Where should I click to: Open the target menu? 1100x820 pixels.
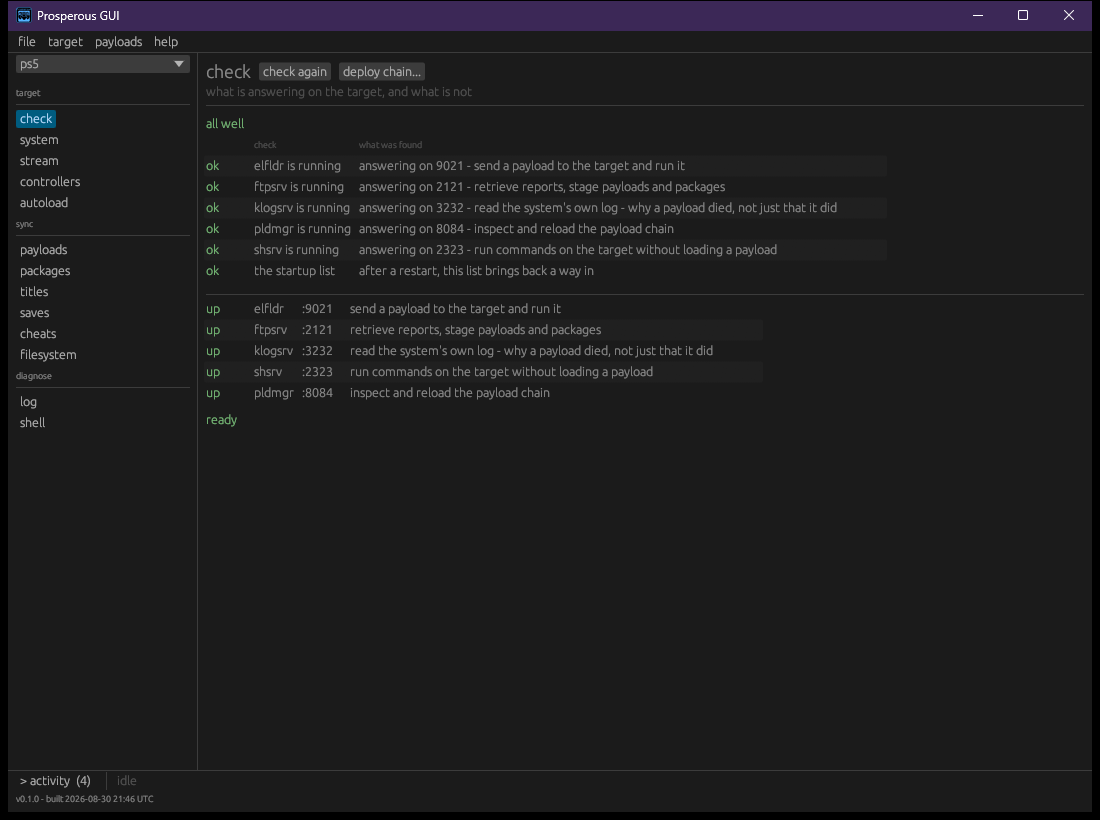[x=65, y=41]
